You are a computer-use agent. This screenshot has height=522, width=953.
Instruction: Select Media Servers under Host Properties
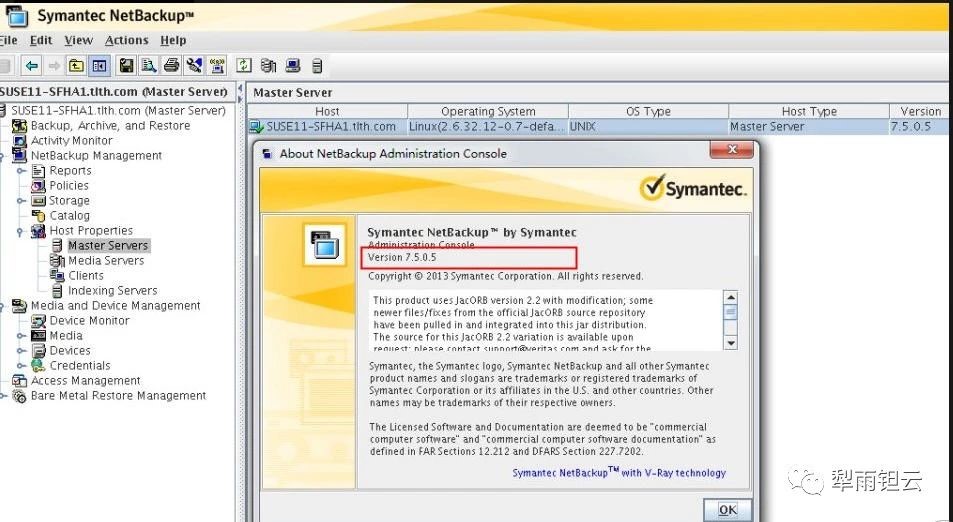[x=106, y=261]
